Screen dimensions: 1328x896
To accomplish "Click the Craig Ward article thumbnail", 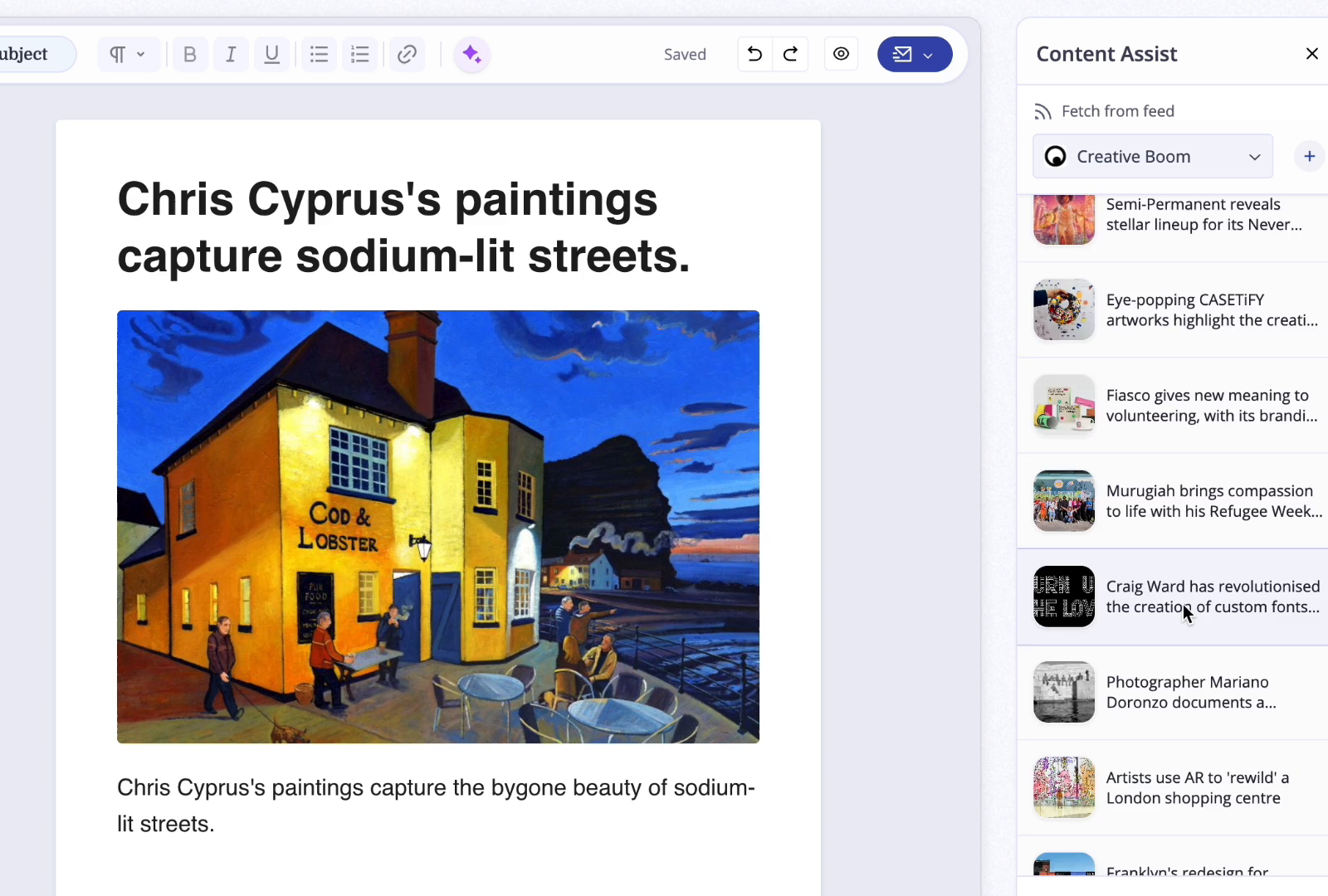I will pyautogui.click(x=1064, y=596).
